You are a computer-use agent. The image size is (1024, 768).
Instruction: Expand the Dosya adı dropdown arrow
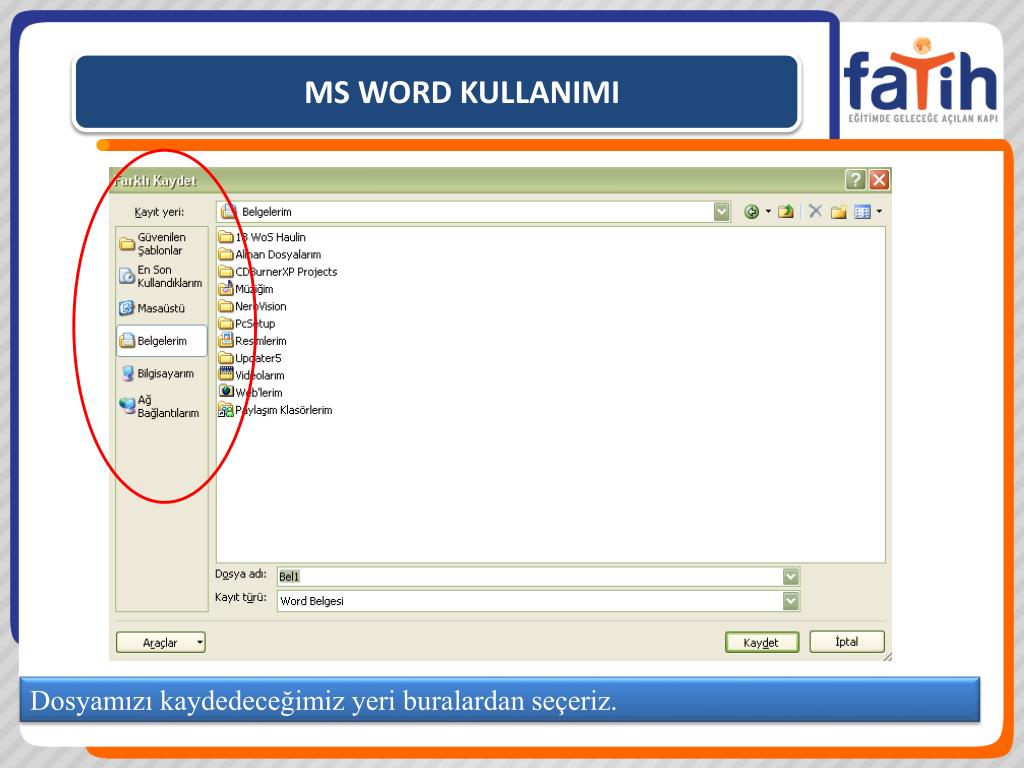click(790, 576)
